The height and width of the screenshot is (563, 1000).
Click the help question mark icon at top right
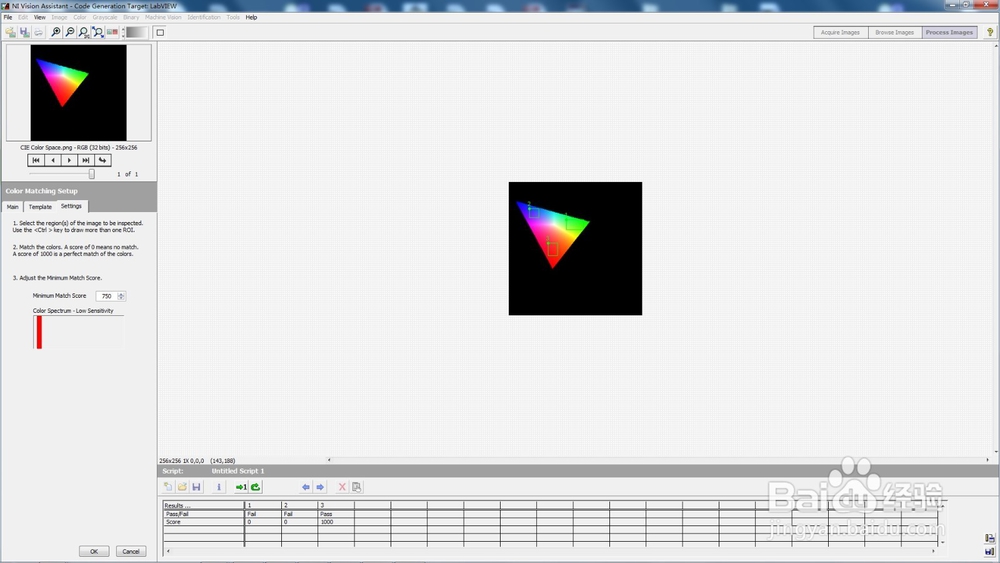pyautogui.click(x=990, y=32)
